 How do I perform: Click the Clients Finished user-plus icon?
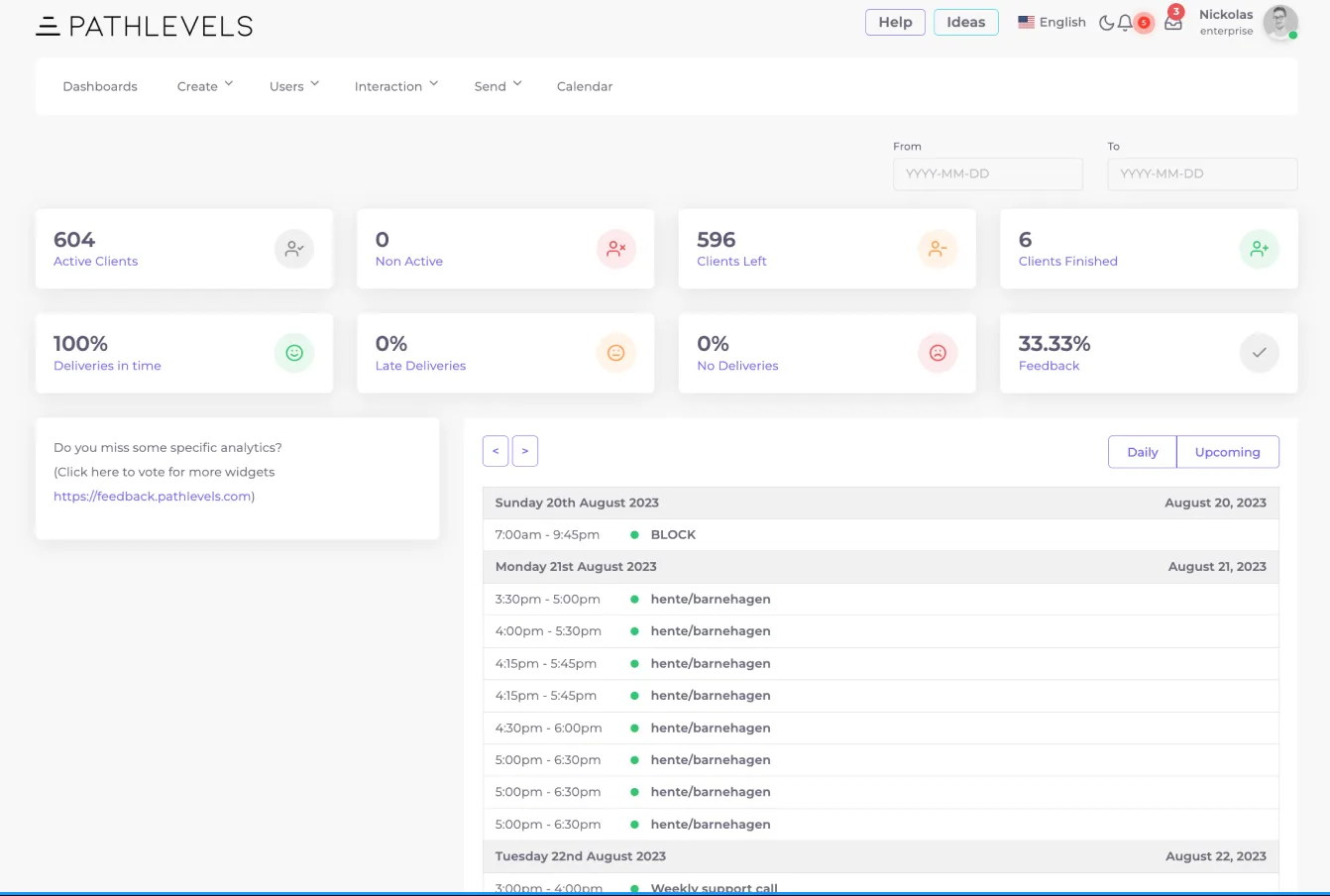pyautogui.click(x=1259, y=249)
